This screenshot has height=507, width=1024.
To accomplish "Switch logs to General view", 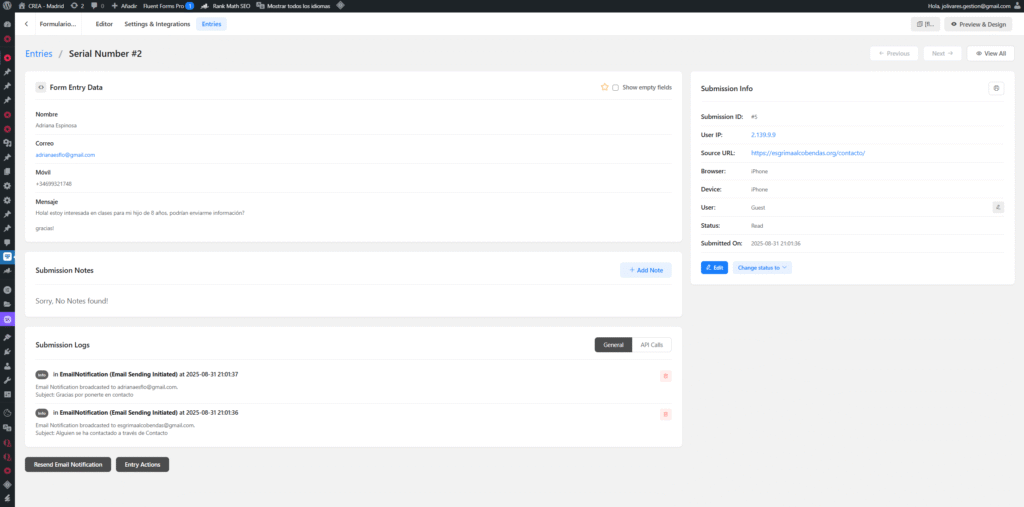I will pos(613,345).
